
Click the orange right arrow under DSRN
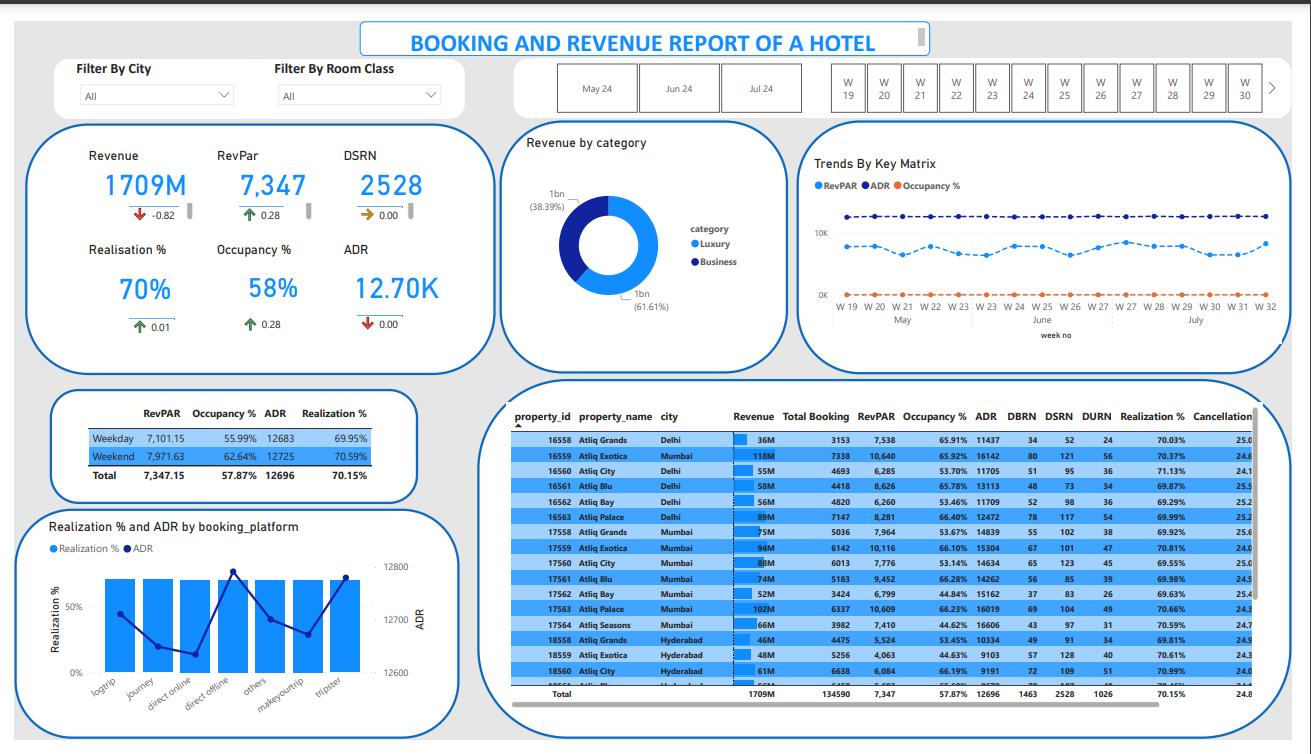[367, 214]
